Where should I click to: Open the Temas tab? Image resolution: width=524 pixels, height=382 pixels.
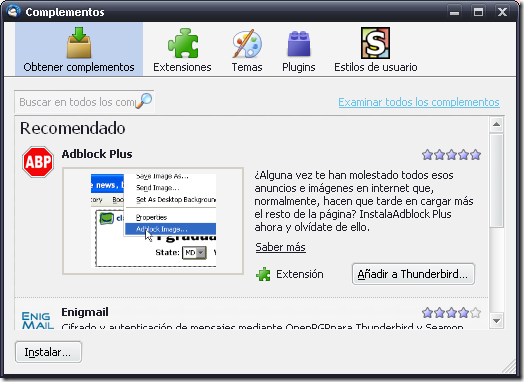coord(247,49)
